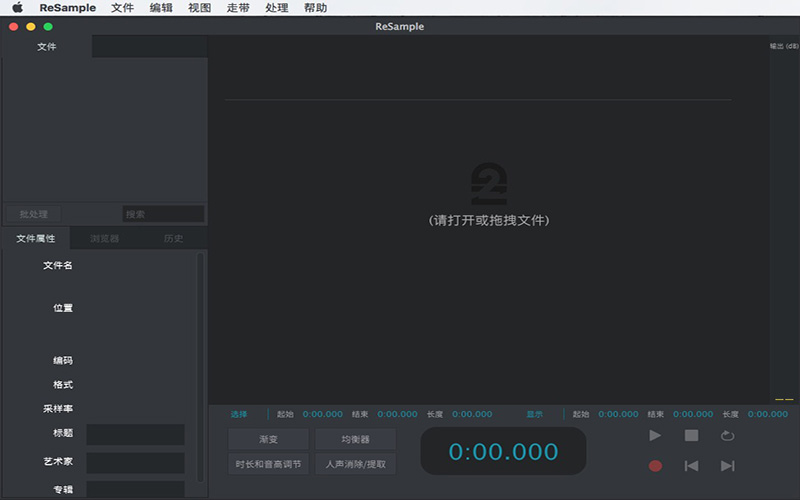Open the ReSample application menu
Image resolution: width=800 pixels, height=500 pixels.
coord(67,8)
